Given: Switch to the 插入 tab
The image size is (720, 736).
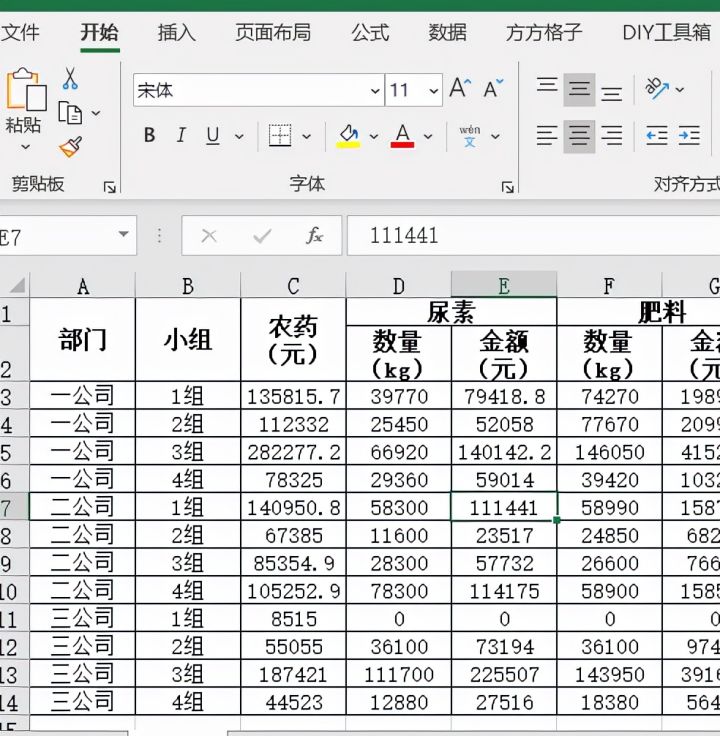Looking at the screenshot, I should pos(176,32).
